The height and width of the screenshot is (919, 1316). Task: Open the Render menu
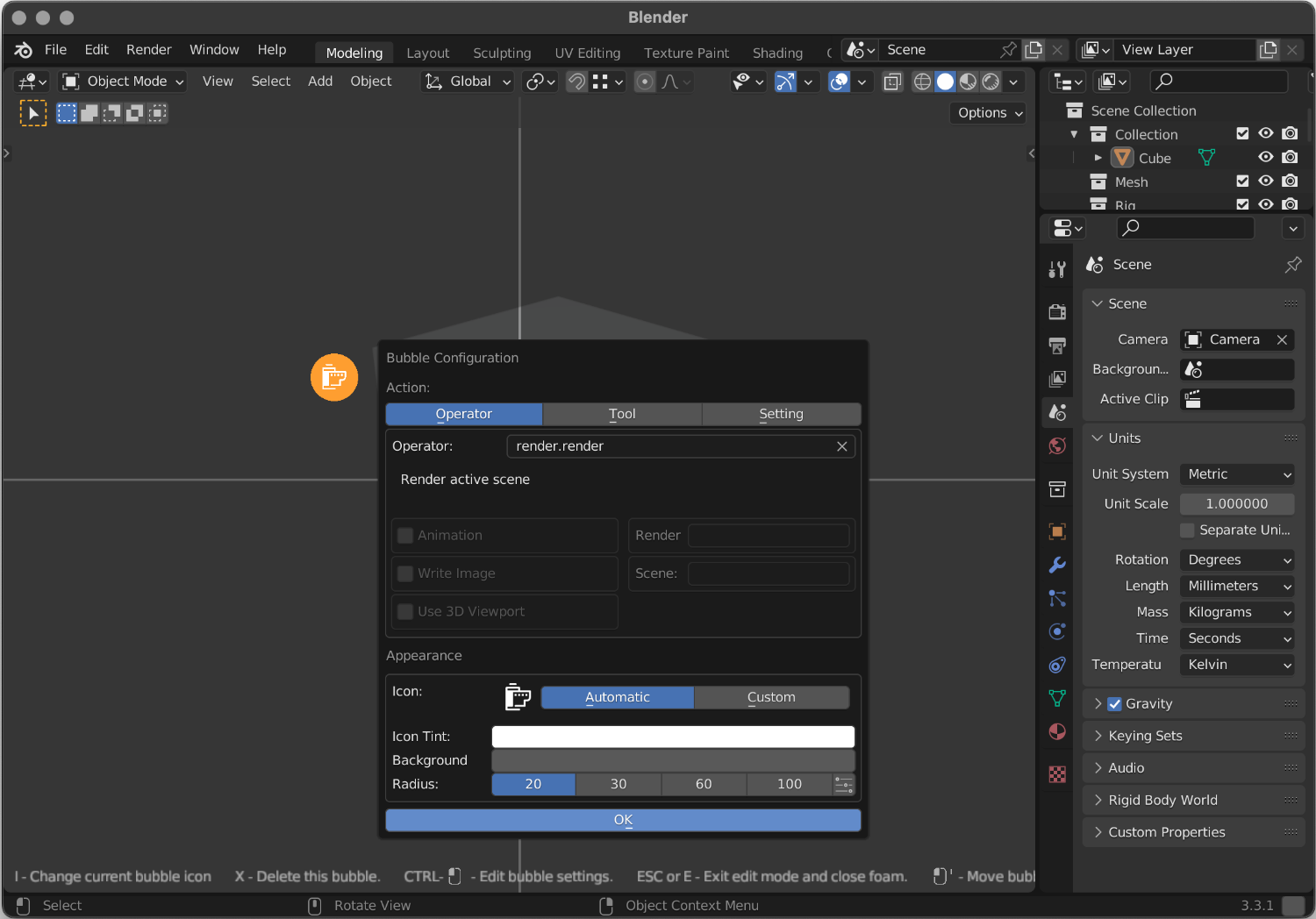point(149,50)
